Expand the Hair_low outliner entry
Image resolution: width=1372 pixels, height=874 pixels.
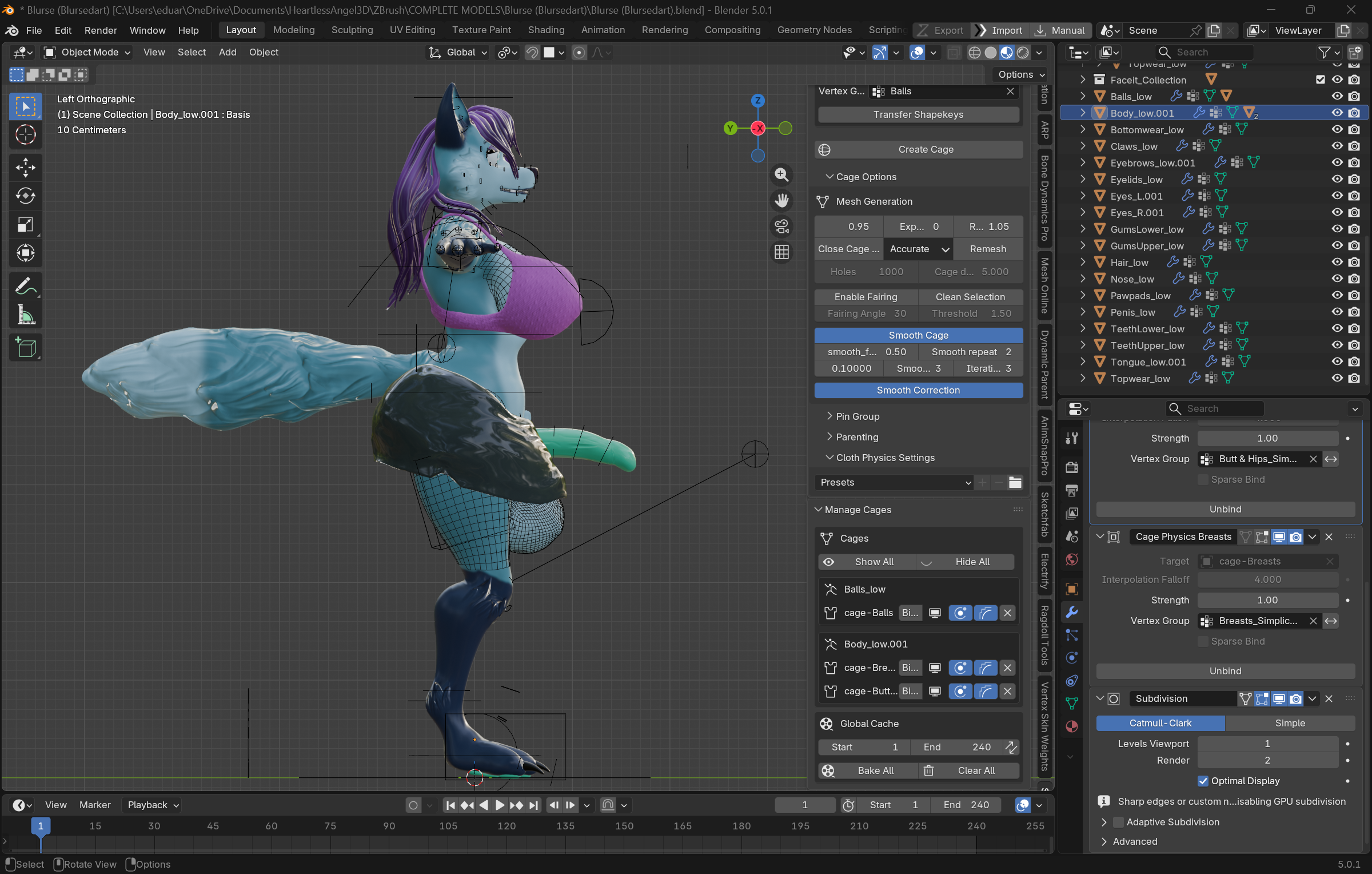click(1083, 262)
